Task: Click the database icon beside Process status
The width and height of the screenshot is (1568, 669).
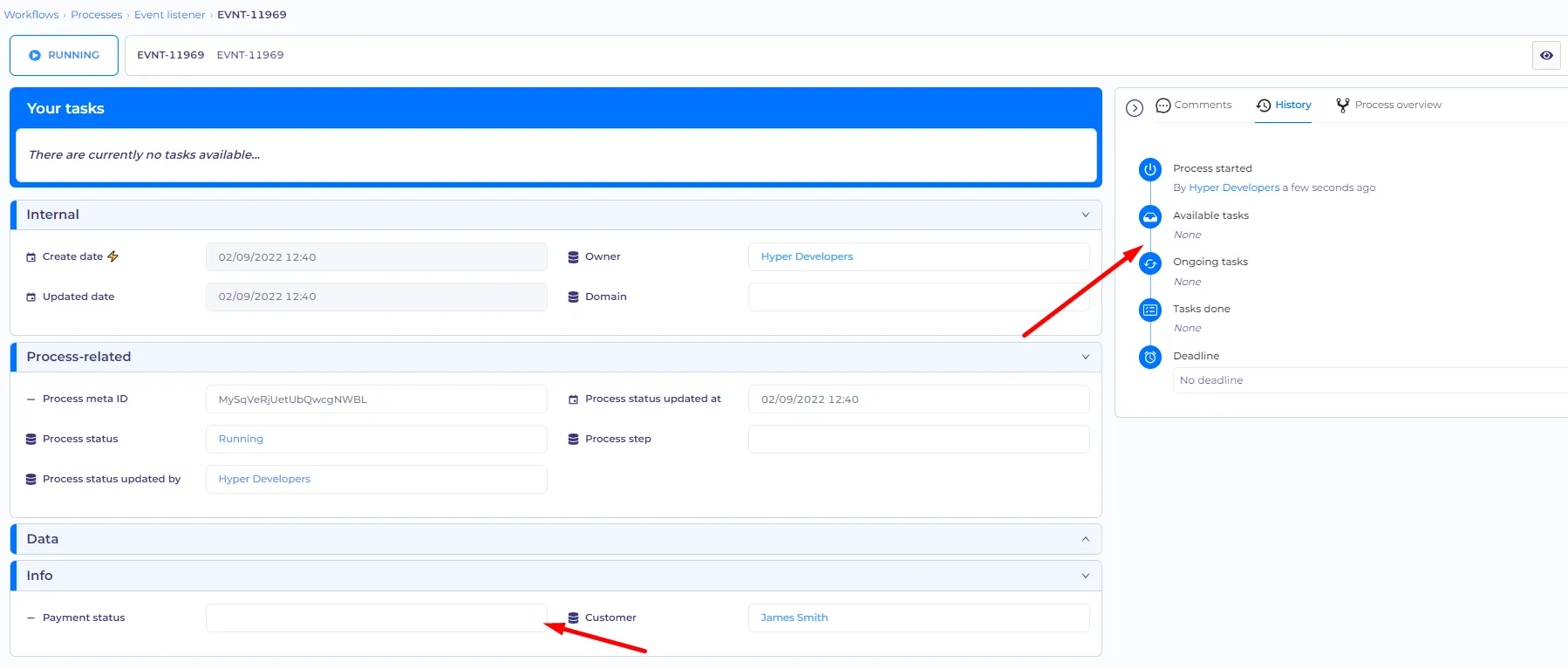Action: 31,440
